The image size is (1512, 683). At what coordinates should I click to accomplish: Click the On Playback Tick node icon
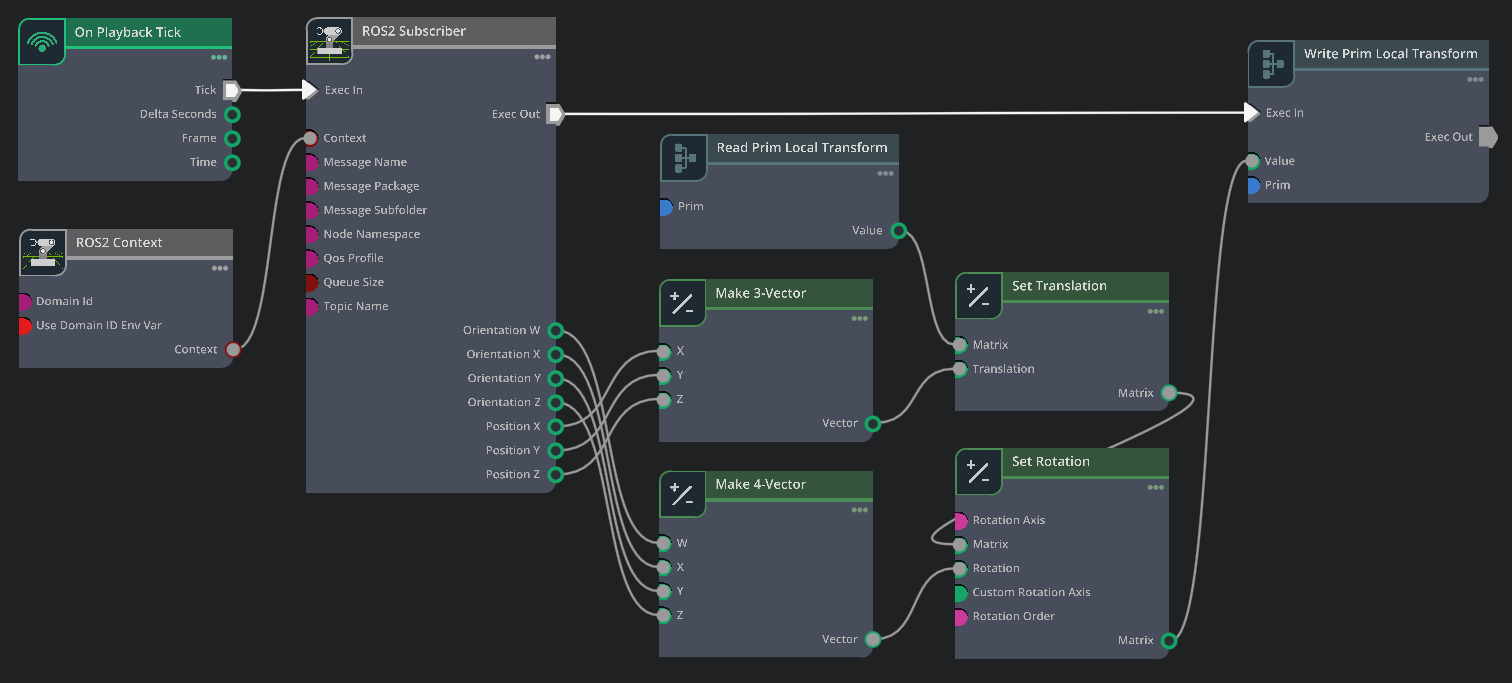point(42,41)
